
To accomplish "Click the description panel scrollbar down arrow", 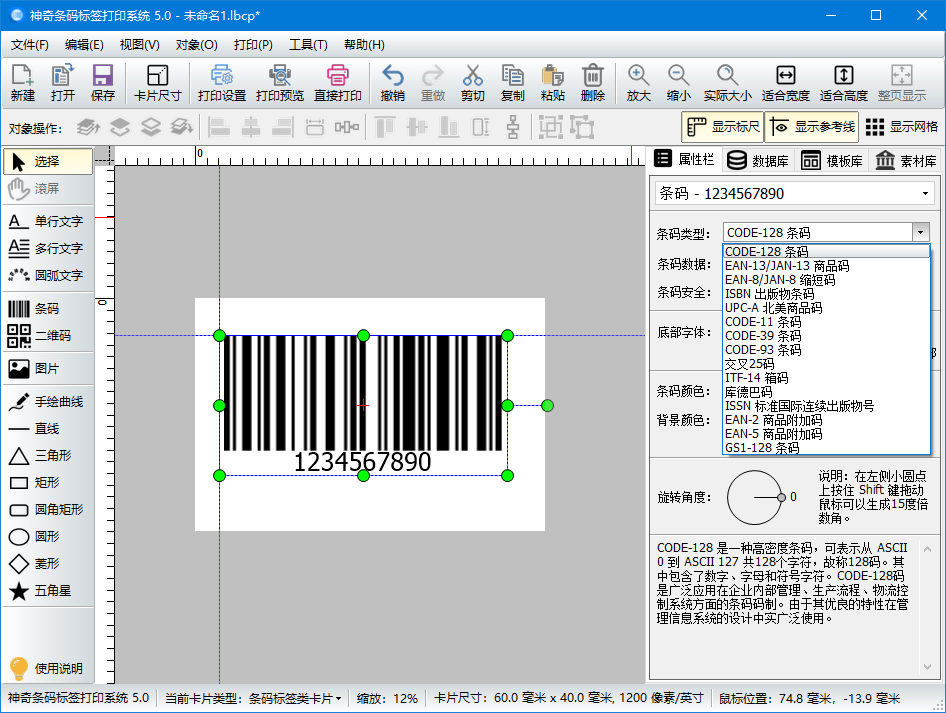I will [x=927, y=667].
